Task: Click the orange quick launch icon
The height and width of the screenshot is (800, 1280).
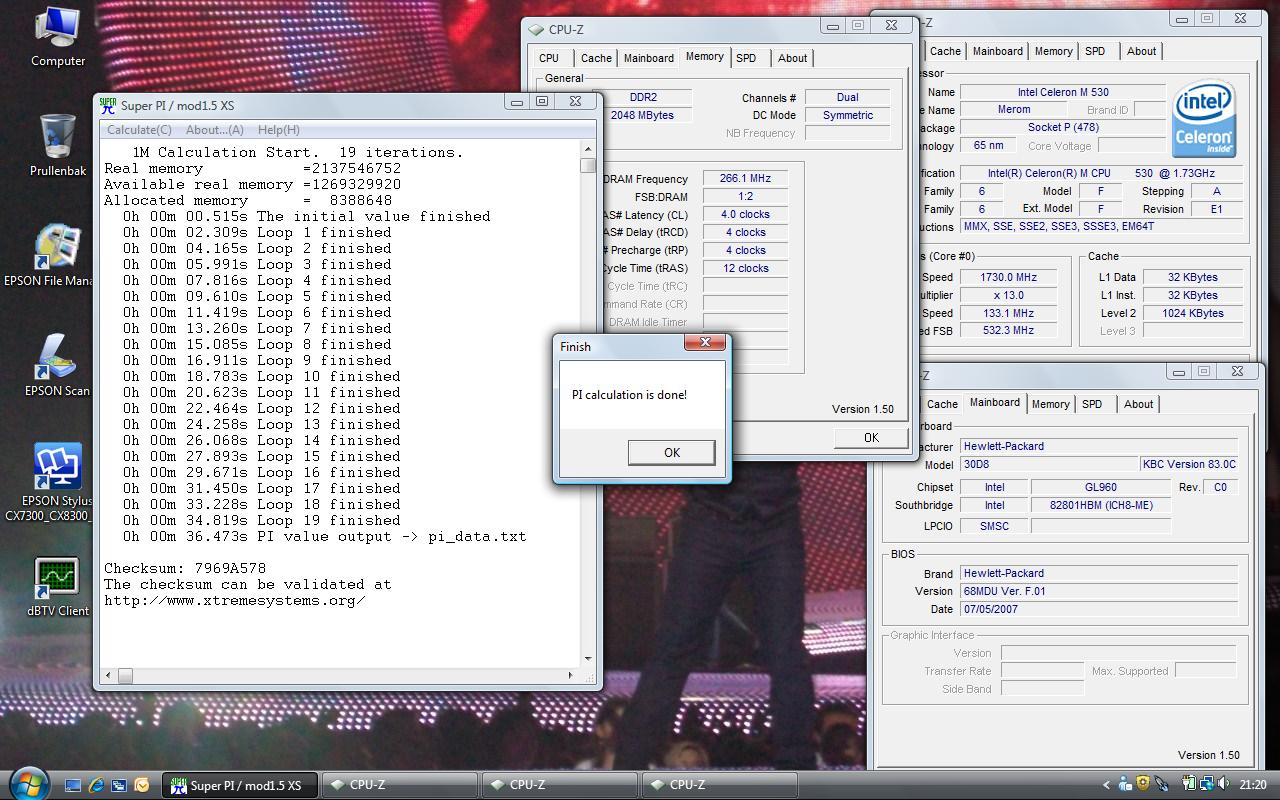Action: [x=141, y=785]
